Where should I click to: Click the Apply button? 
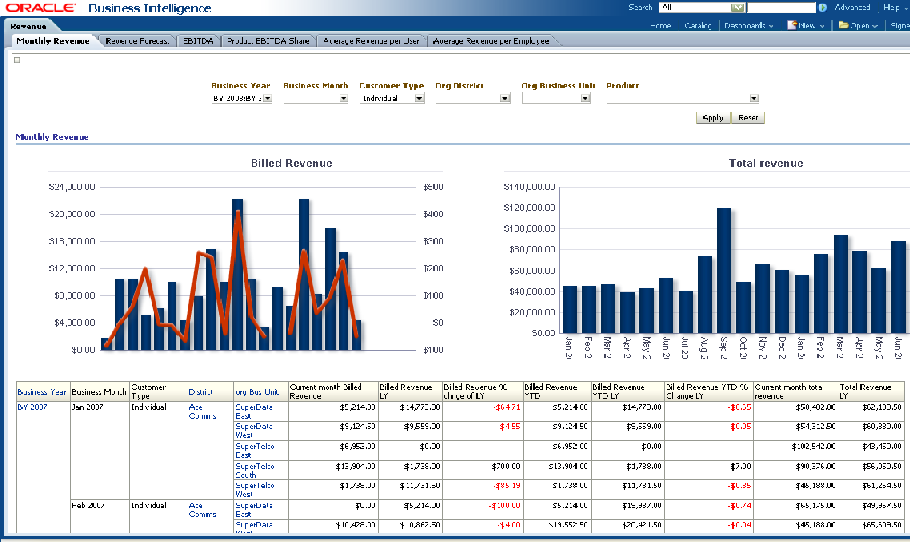click(x=713, y=118)
